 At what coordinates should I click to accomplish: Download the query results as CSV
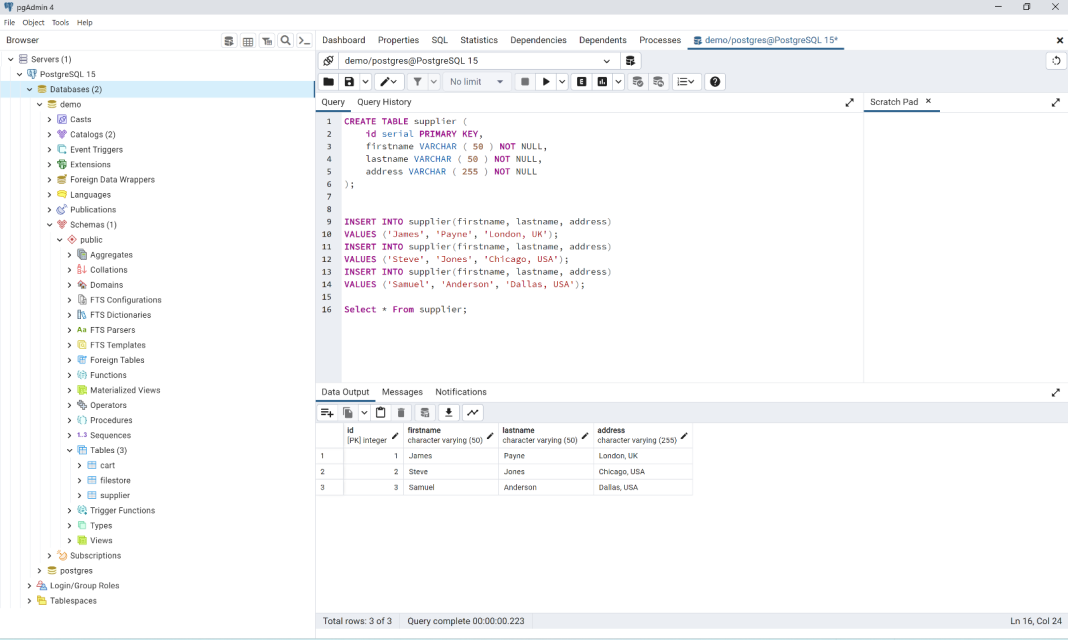click(x=448, y=412)
